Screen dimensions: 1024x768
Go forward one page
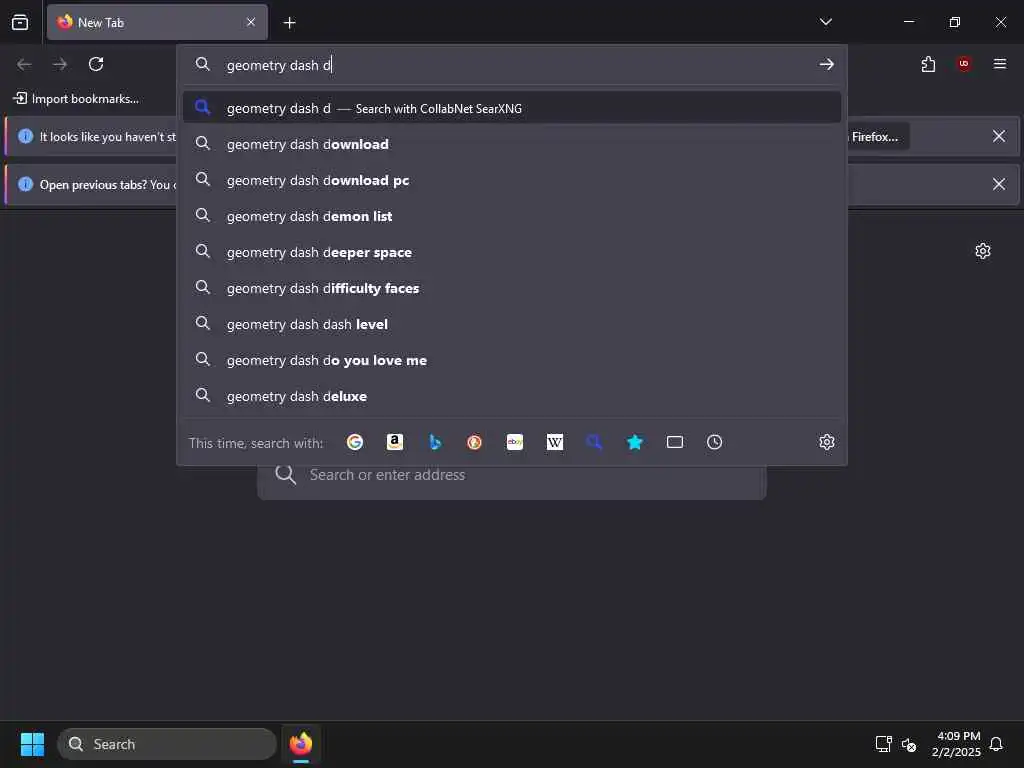coord(60,64)
